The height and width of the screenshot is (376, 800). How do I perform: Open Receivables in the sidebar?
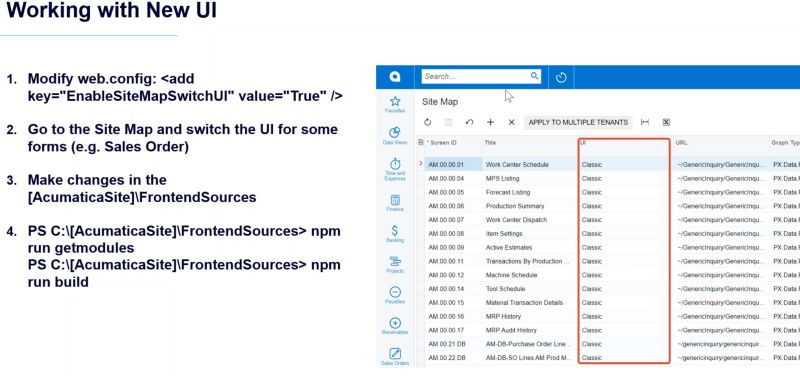(395, 326)
